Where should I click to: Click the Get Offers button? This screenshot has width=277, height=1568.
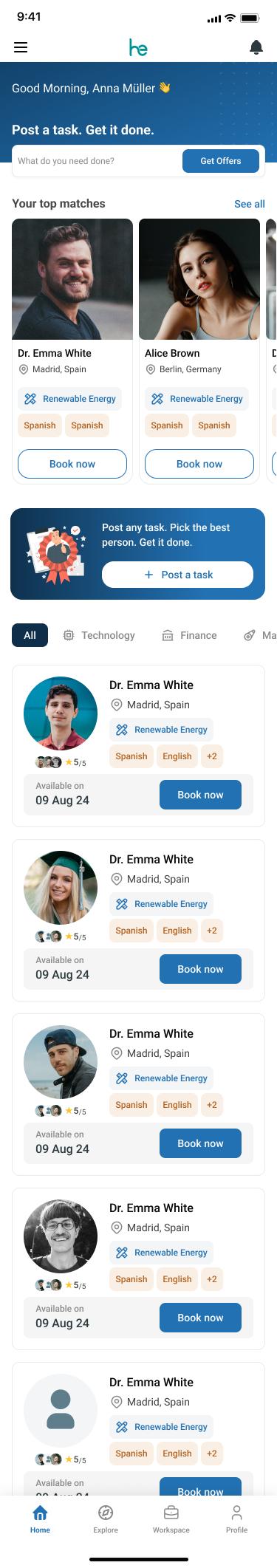pos(221,161)
